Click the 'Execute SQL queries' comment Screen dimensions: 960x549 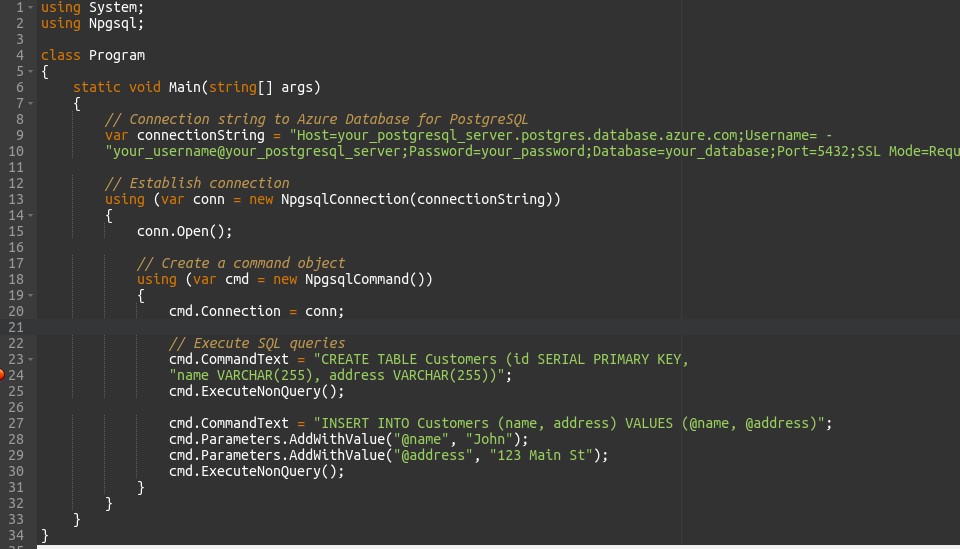pos(256,343)
